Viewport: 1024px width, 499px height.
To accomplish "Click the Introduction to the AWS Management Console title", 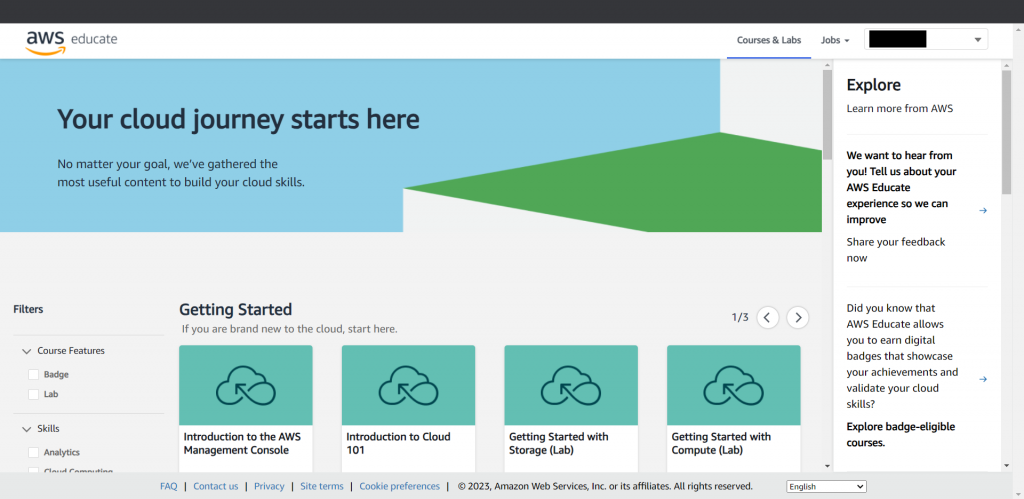I will click(242, 443).
